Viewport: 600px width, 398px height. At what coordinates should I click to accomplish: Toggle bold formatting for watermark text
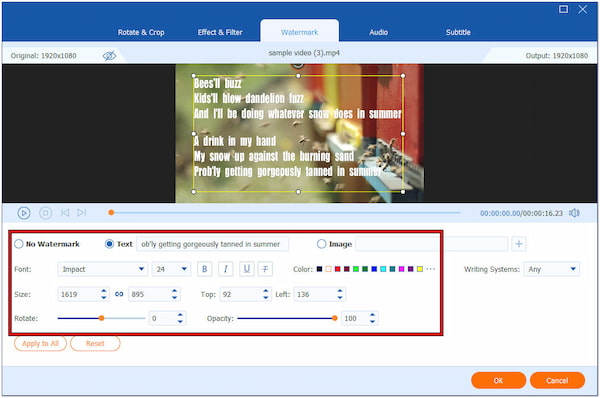(x=205, y=269)
